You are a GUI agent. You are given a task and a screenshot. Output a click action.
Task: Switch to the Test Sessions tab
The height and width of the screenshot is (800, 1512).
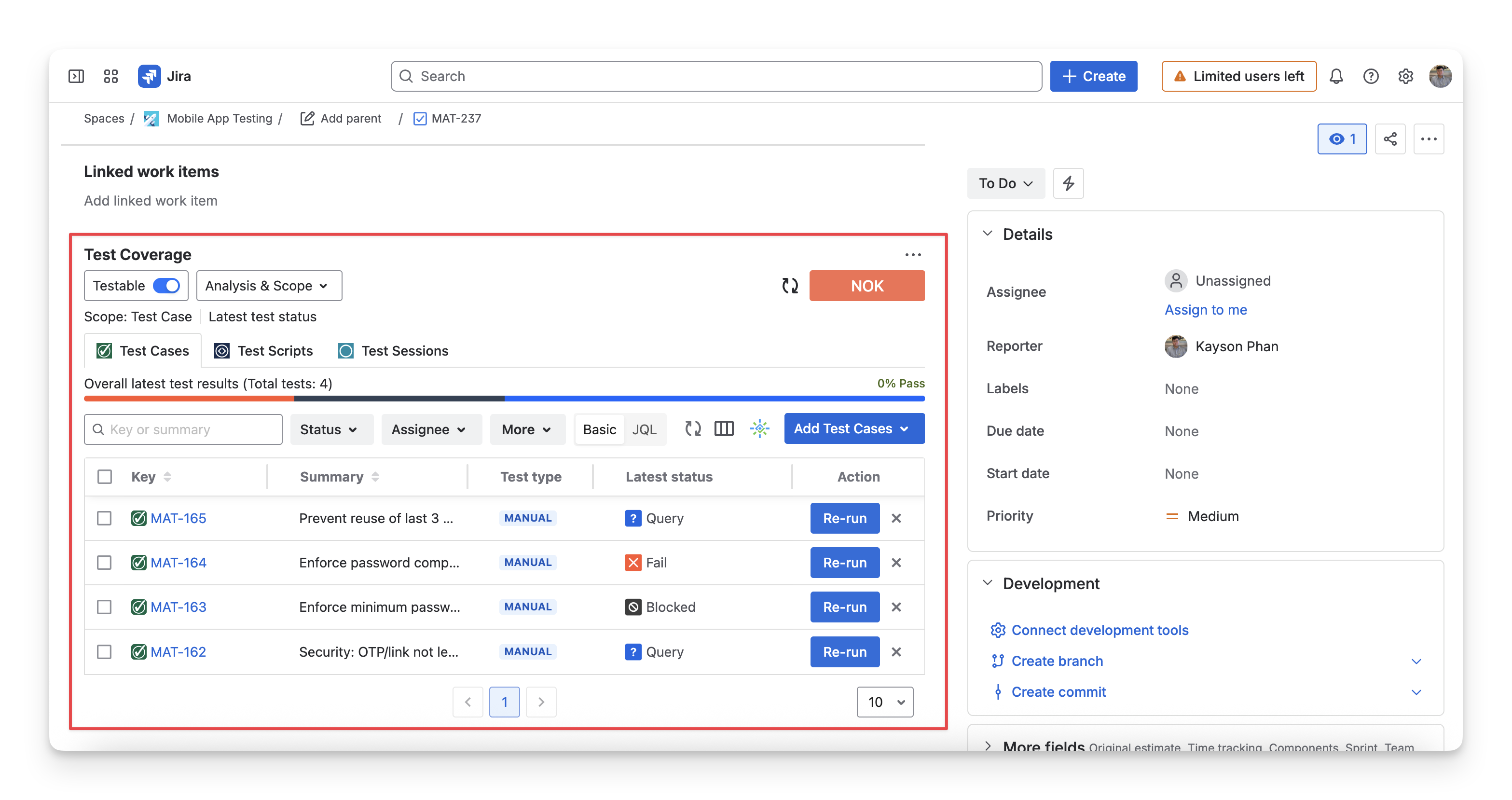click(x=393, y=351)
